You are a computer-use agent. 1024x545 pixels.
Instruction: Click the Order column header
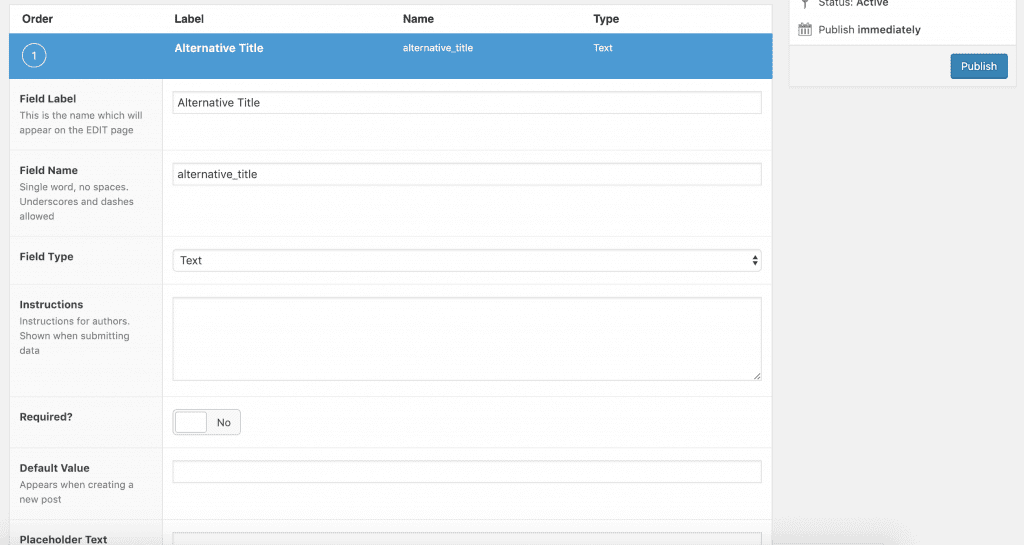[x=37, y=19]
